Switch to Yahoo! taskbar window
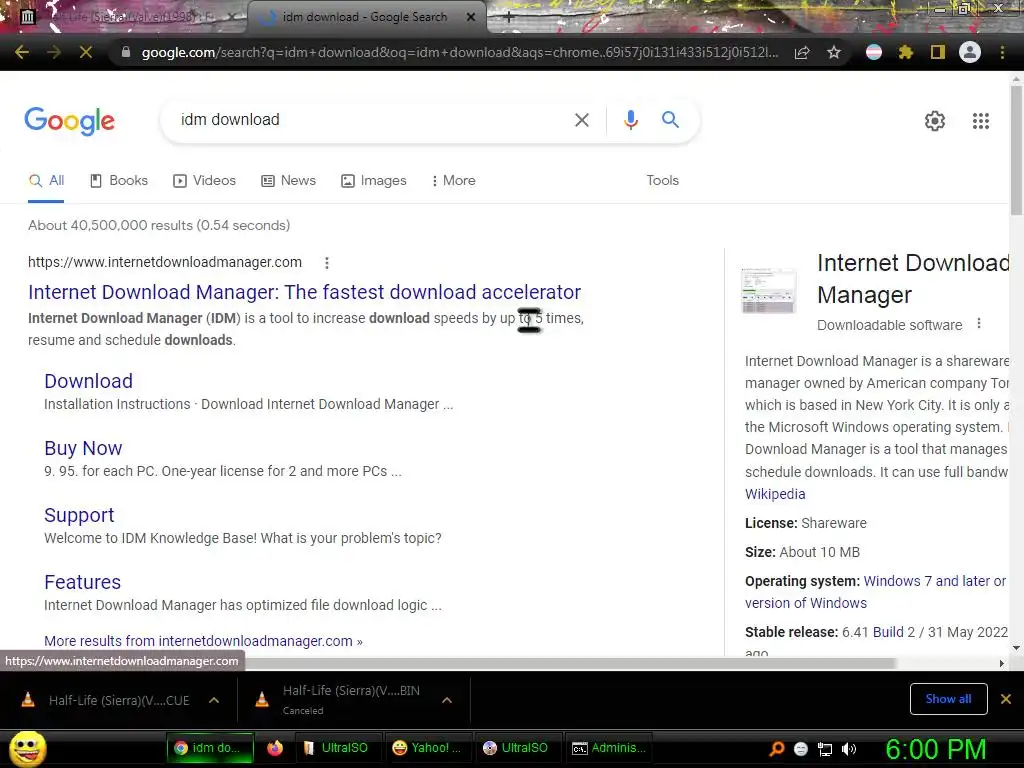 pos(428,748)
